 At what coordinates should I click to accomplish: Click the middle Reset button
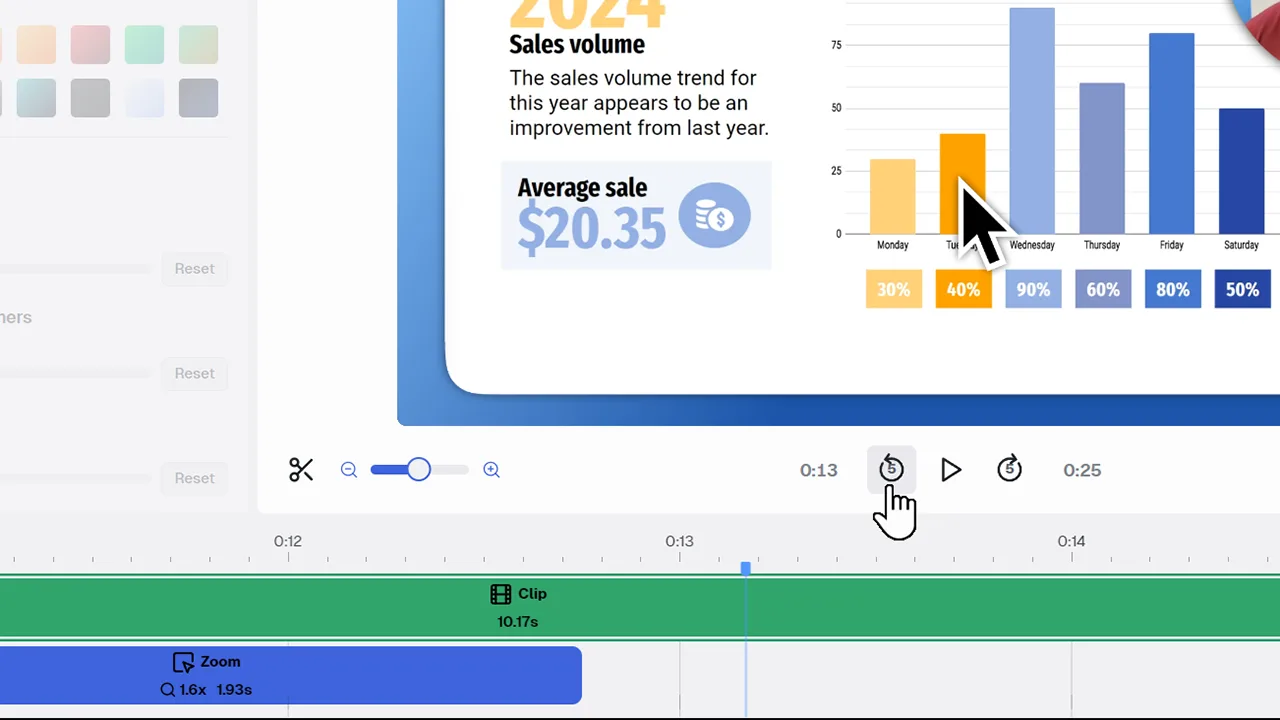(x=194, y=373)
